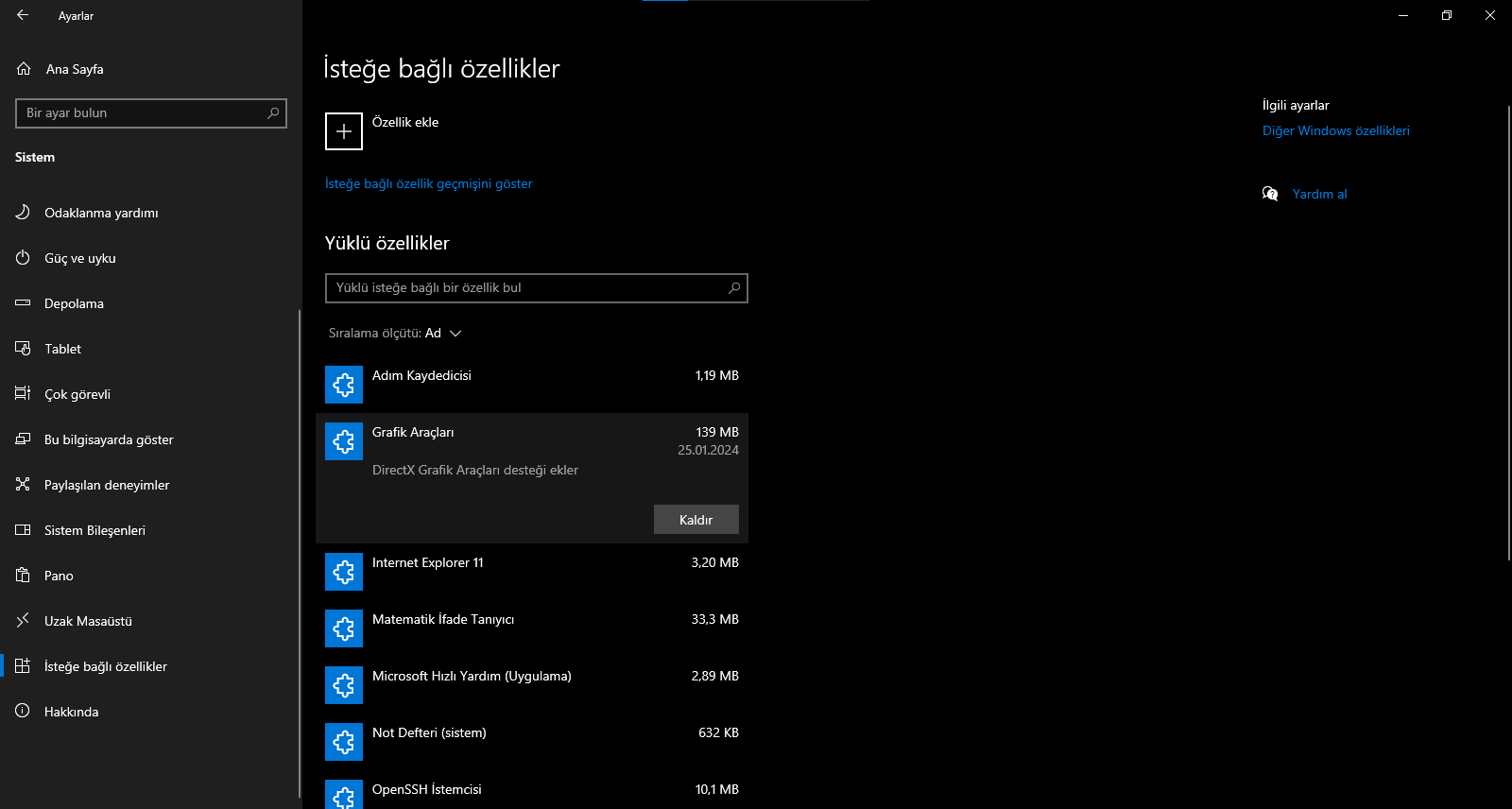Click the 25.01.2024 install date

pos(708,450)
